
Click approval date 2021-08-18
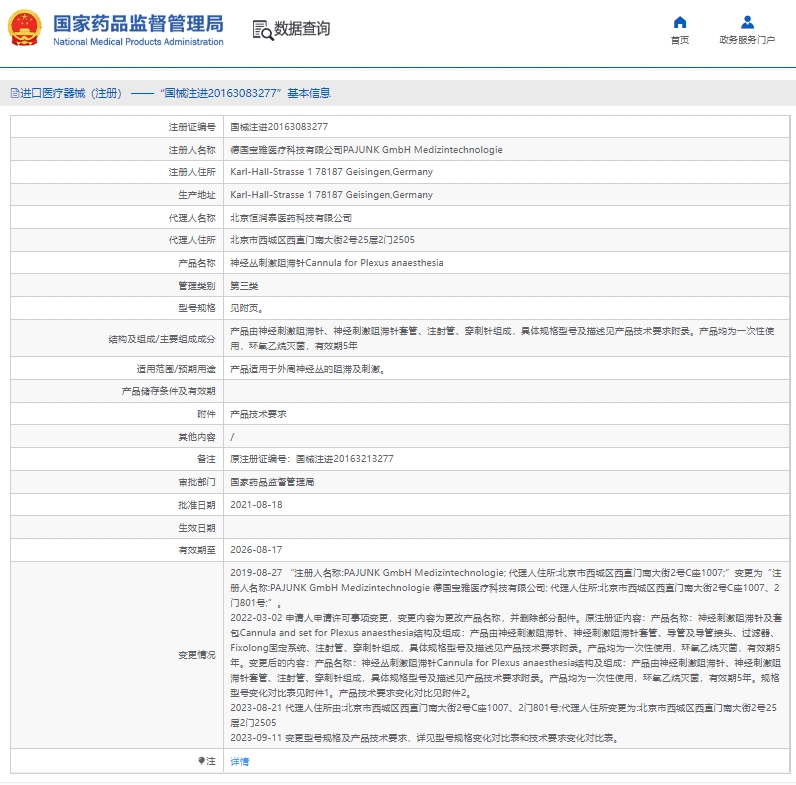[256, 505]
